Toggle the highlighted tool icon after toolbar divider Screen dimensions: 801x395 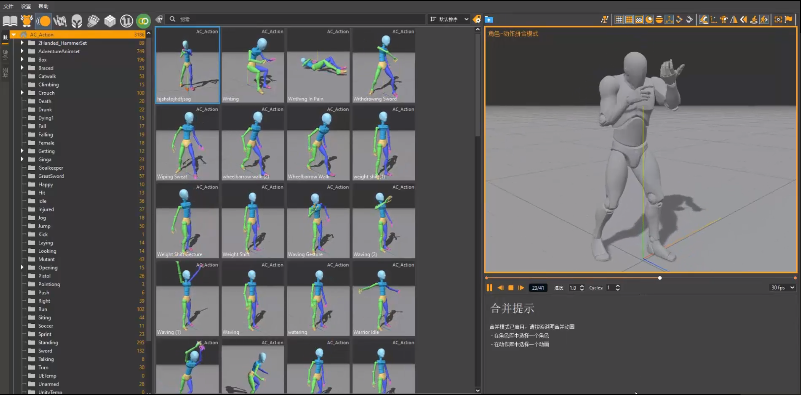703,19
